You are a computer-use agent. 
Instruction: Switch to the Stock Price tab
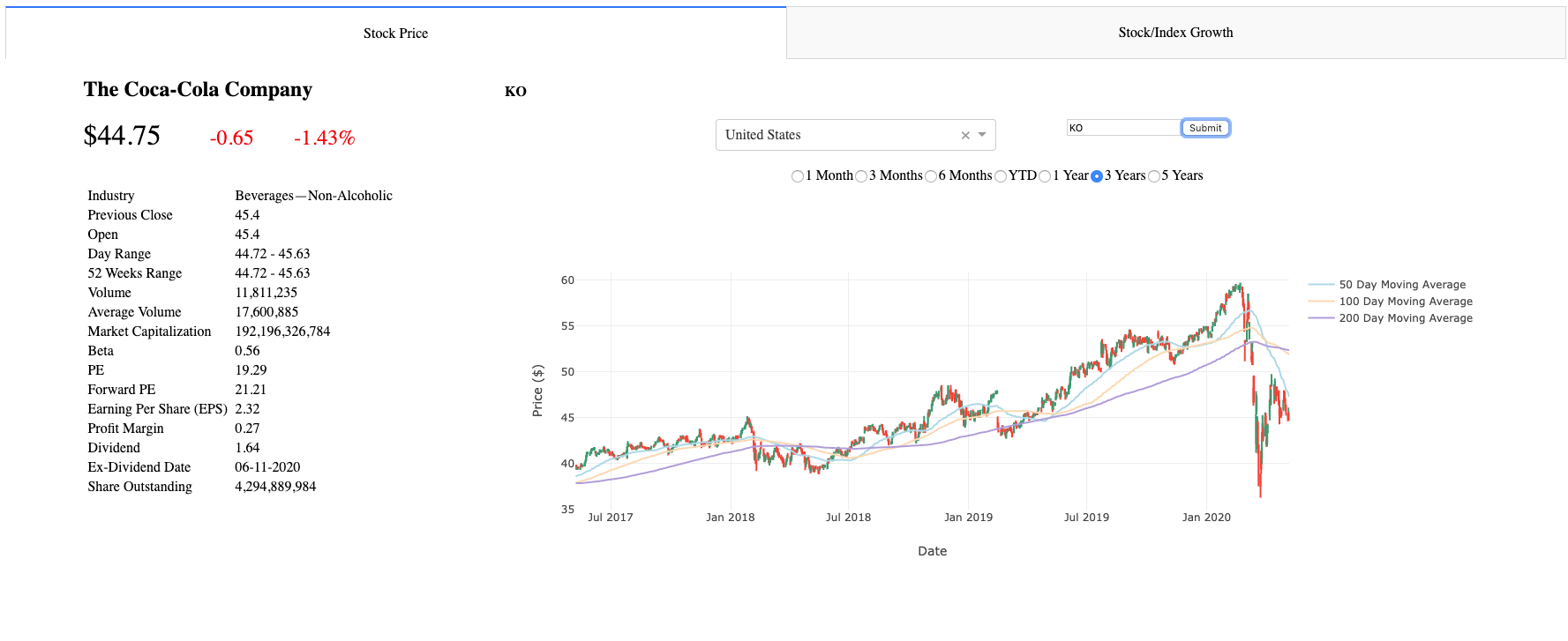coord(395,34)
